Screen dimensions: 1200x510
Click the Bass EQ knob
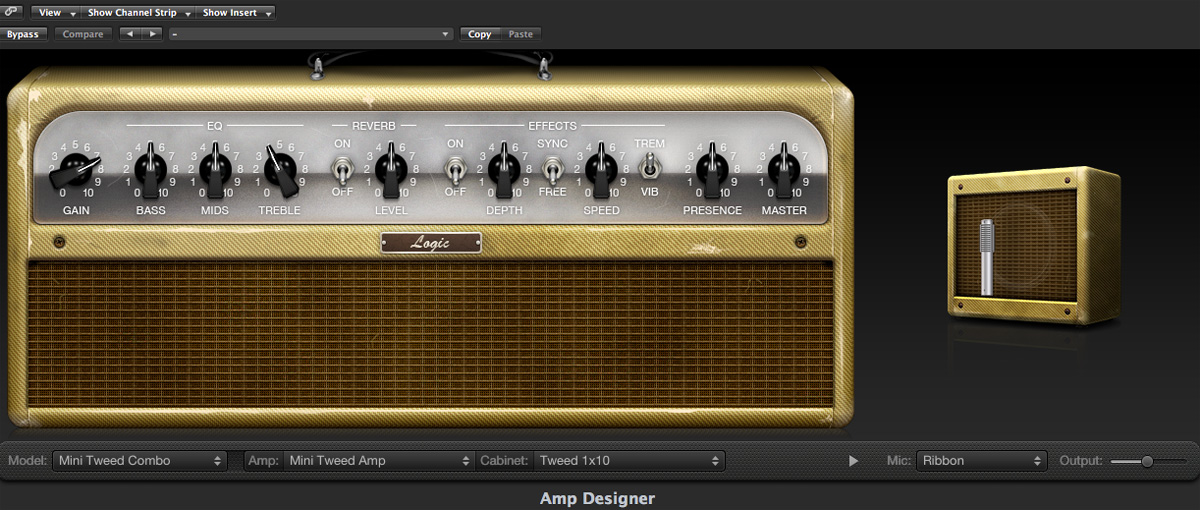(x=150, y=170)
